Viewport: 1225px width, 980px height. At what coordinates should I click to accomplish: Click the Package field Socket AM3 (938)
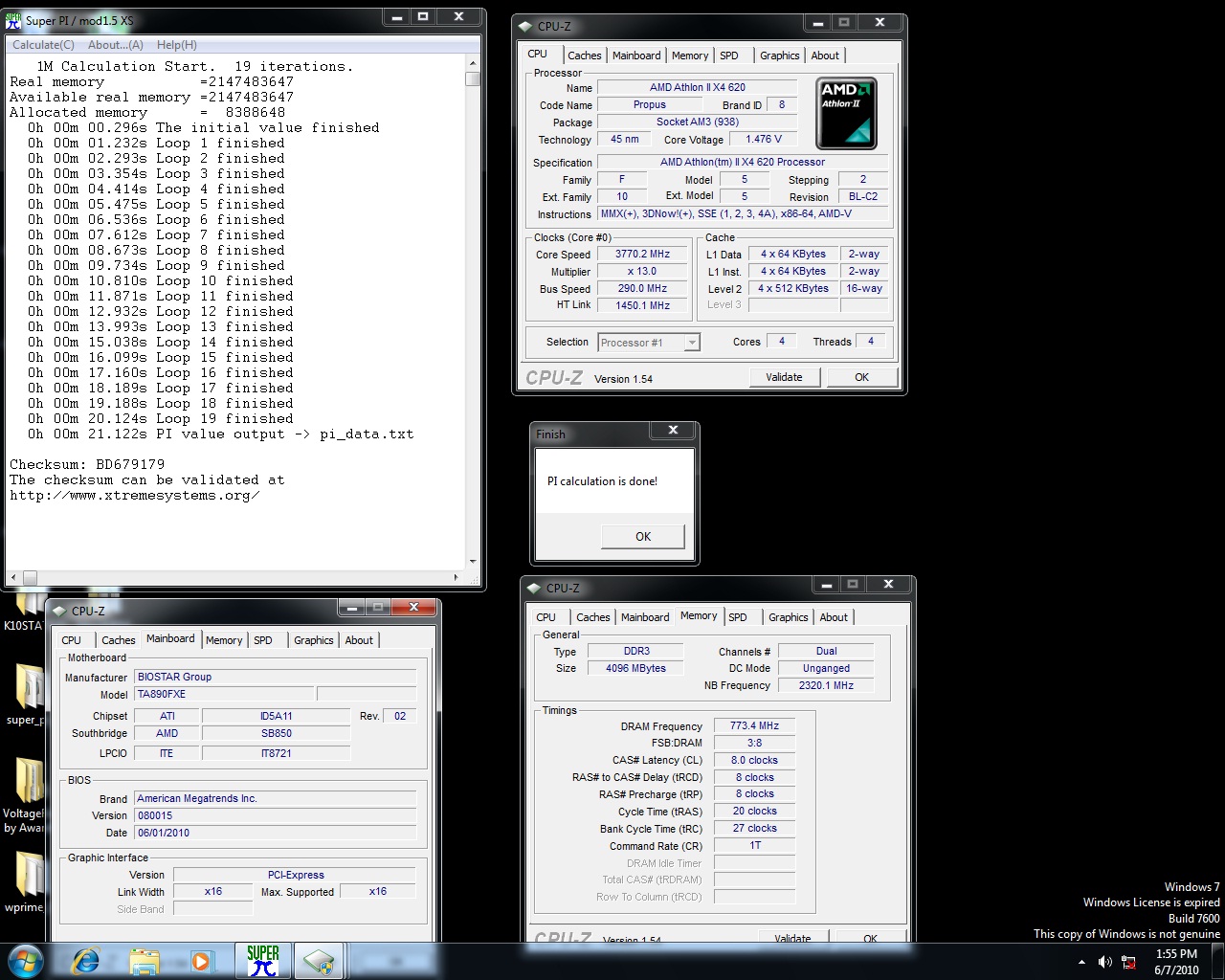point(698,122)
